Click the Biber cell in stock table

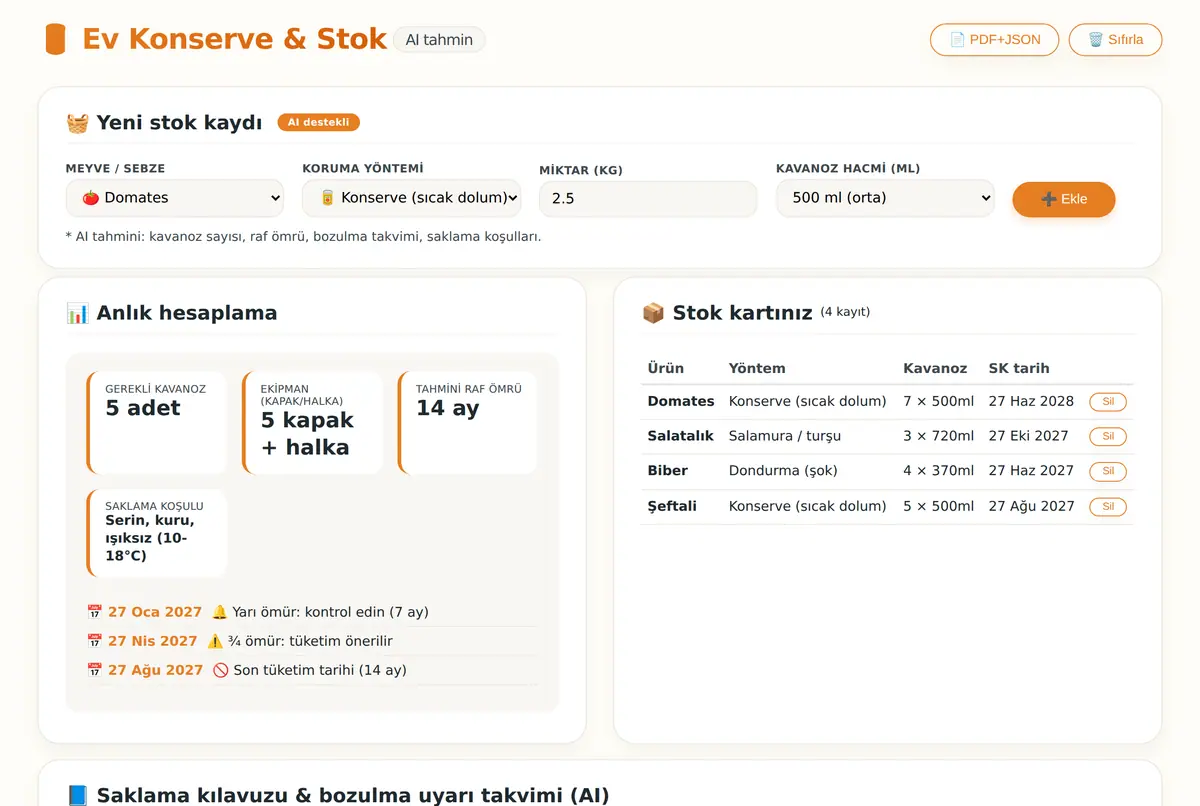666,471
